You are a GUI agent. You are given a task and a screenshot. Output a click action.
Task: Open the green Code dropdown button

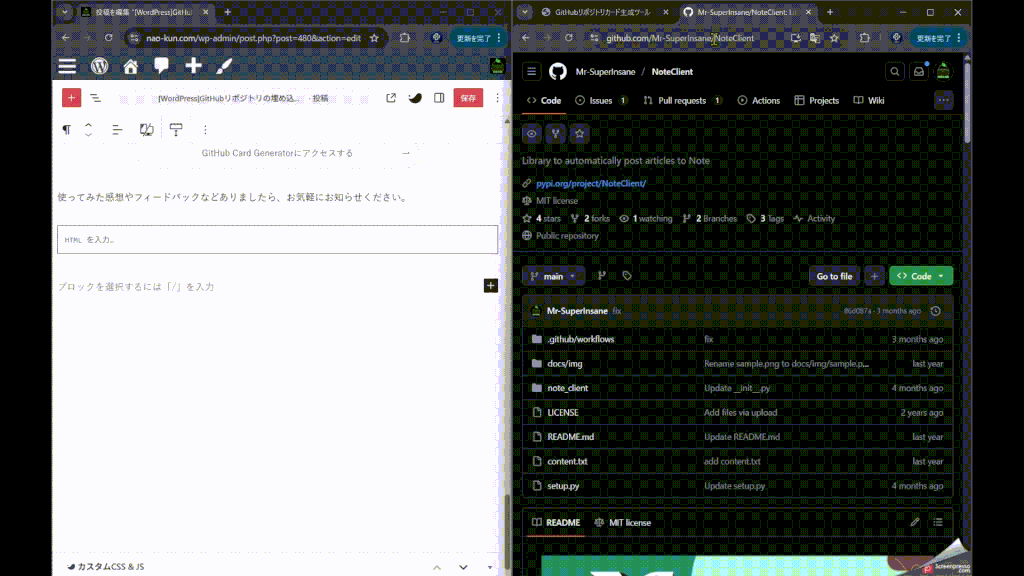pos(921,276)
